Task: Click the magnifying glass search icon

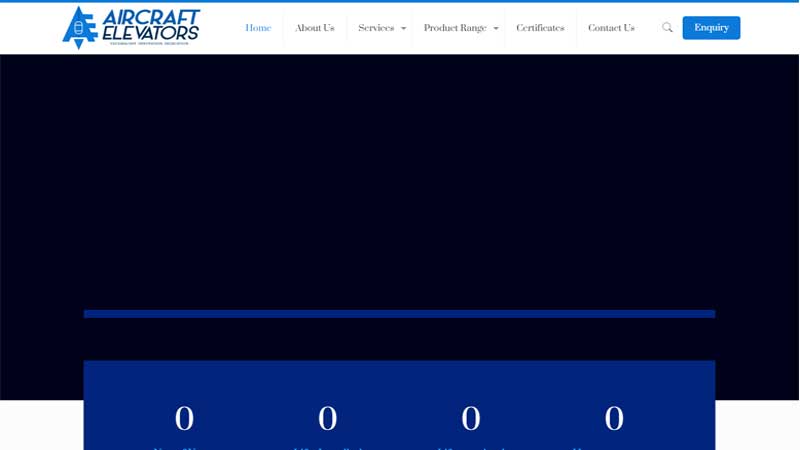Action: click(667, 28)
